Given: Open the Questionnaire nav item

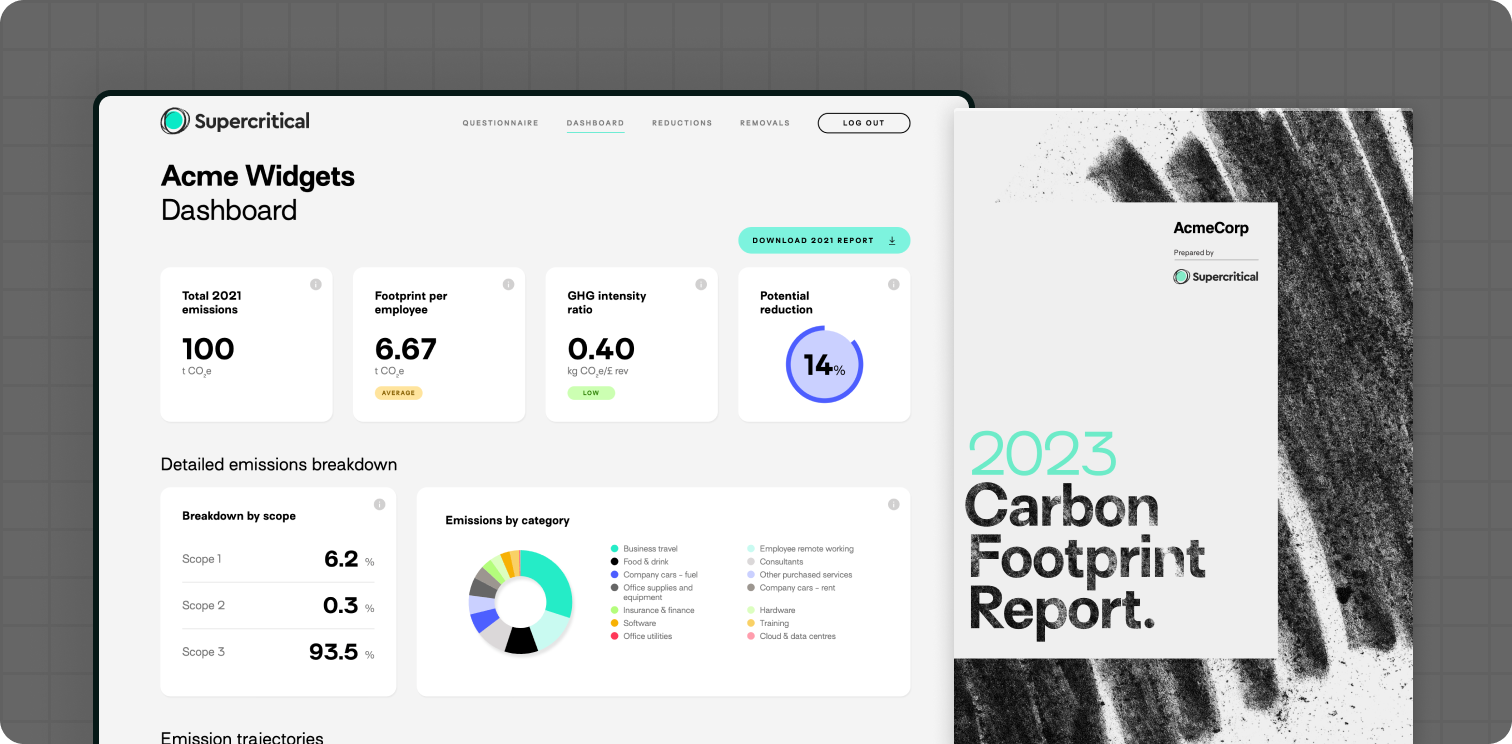Looking at the screenshot, I should (x=500, y=123).
